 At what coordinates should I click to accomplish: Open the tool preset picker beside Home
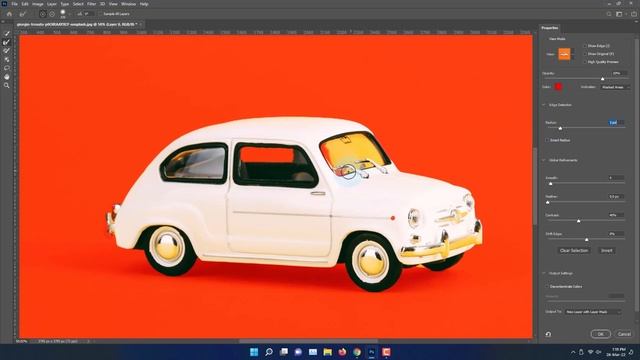point(23,14)
